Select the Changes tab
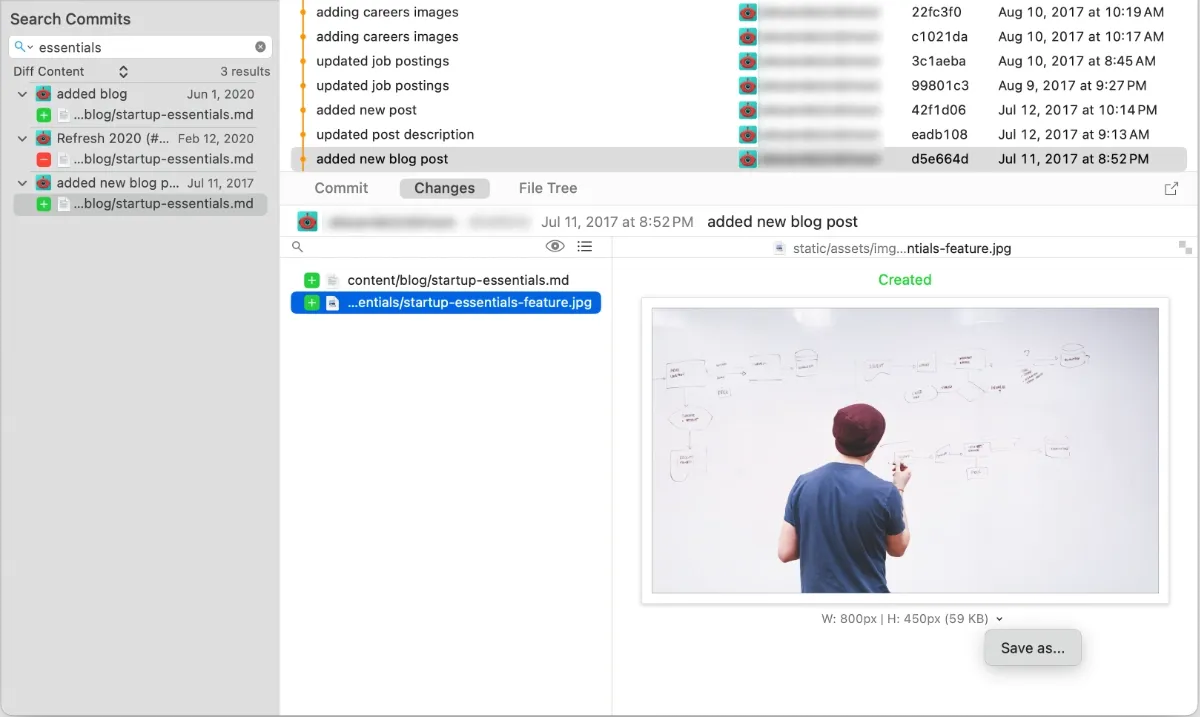The image size is (1200, 717). (444, 188)
